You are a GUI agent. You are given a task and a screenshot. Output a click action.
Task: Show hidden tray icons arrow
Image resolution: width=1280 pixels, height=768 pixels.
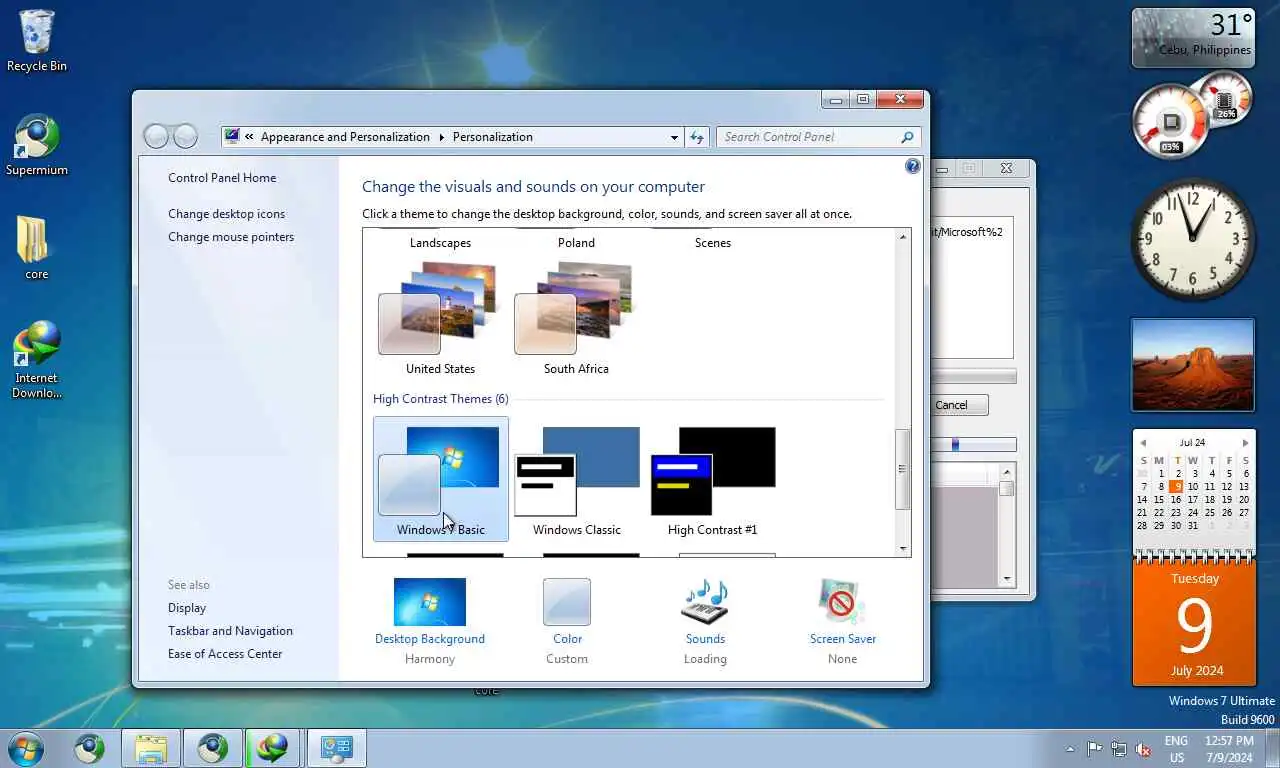click(x=1070, y=749)
